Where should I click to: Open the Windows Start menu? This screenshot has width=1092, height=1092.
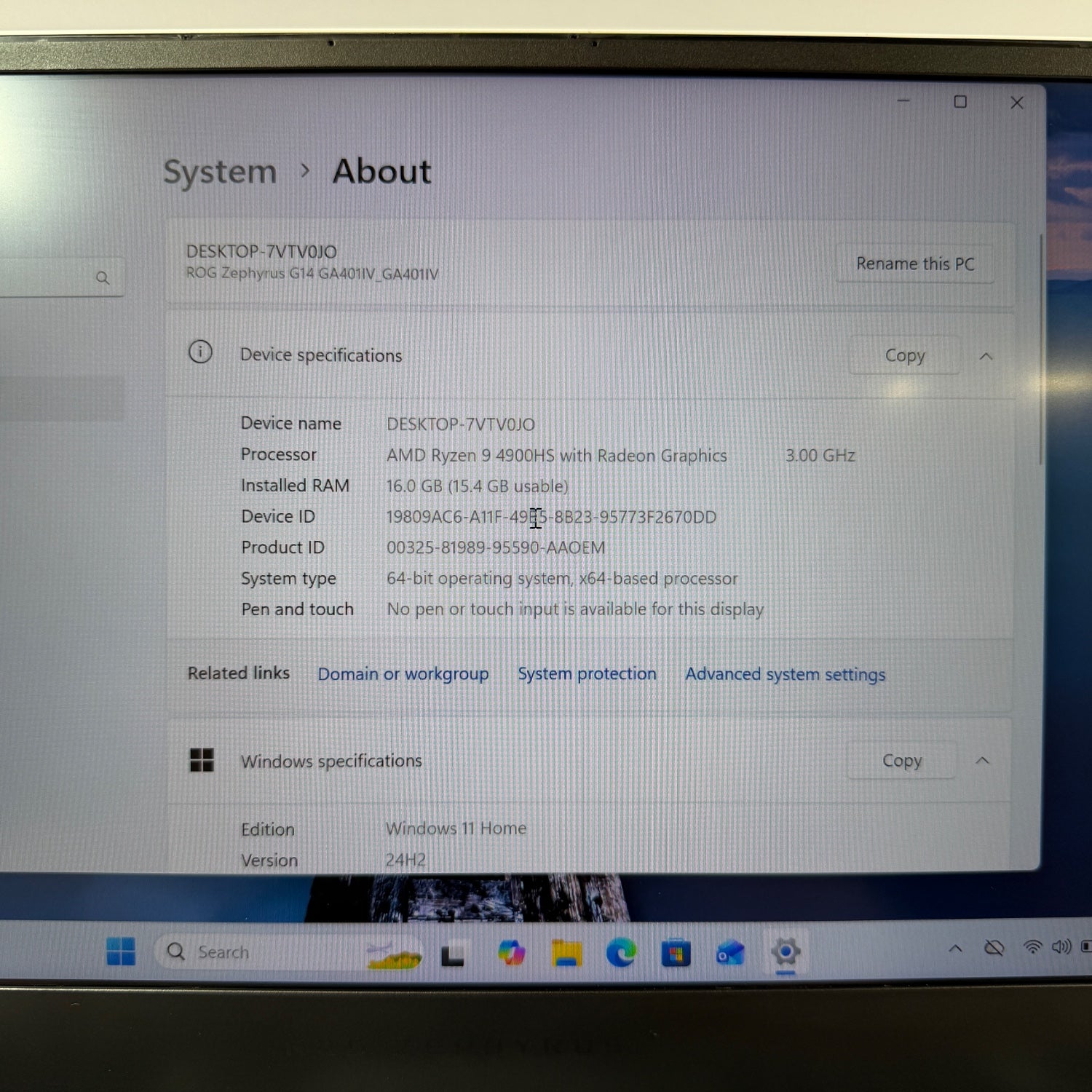click(121, 951)
